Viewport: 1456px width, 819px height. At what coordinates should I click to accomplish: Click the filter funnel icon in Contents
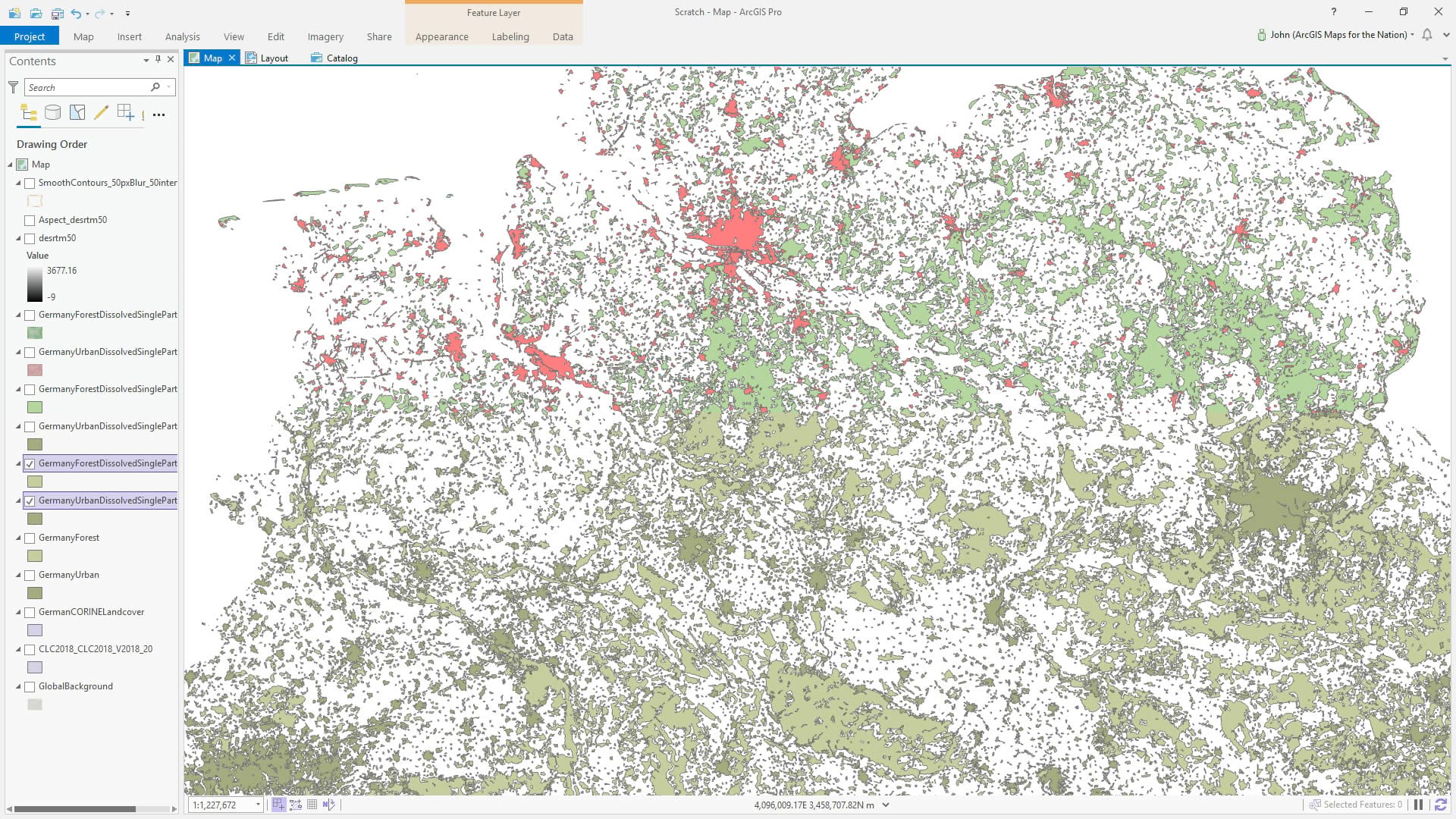13,87
